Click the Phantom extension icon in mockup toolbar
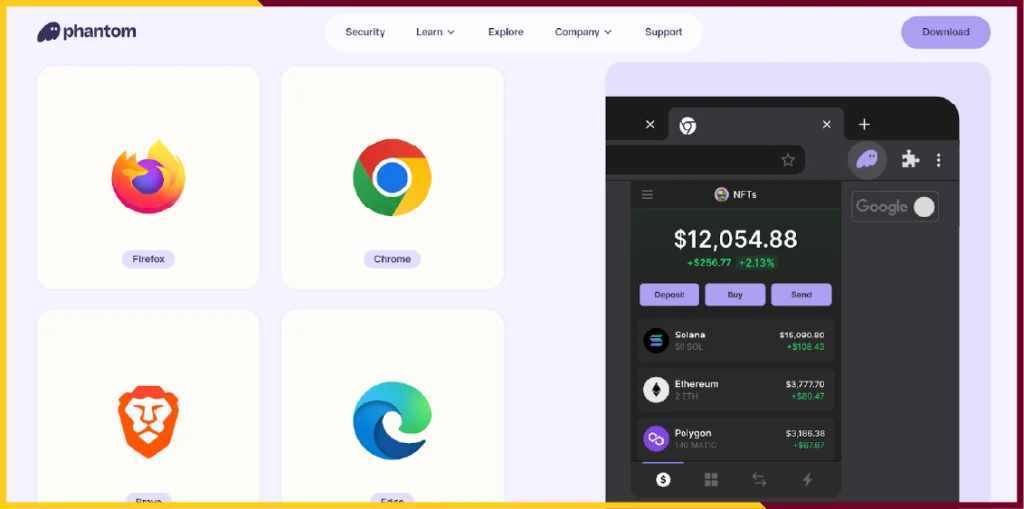 tap(867, 159)
